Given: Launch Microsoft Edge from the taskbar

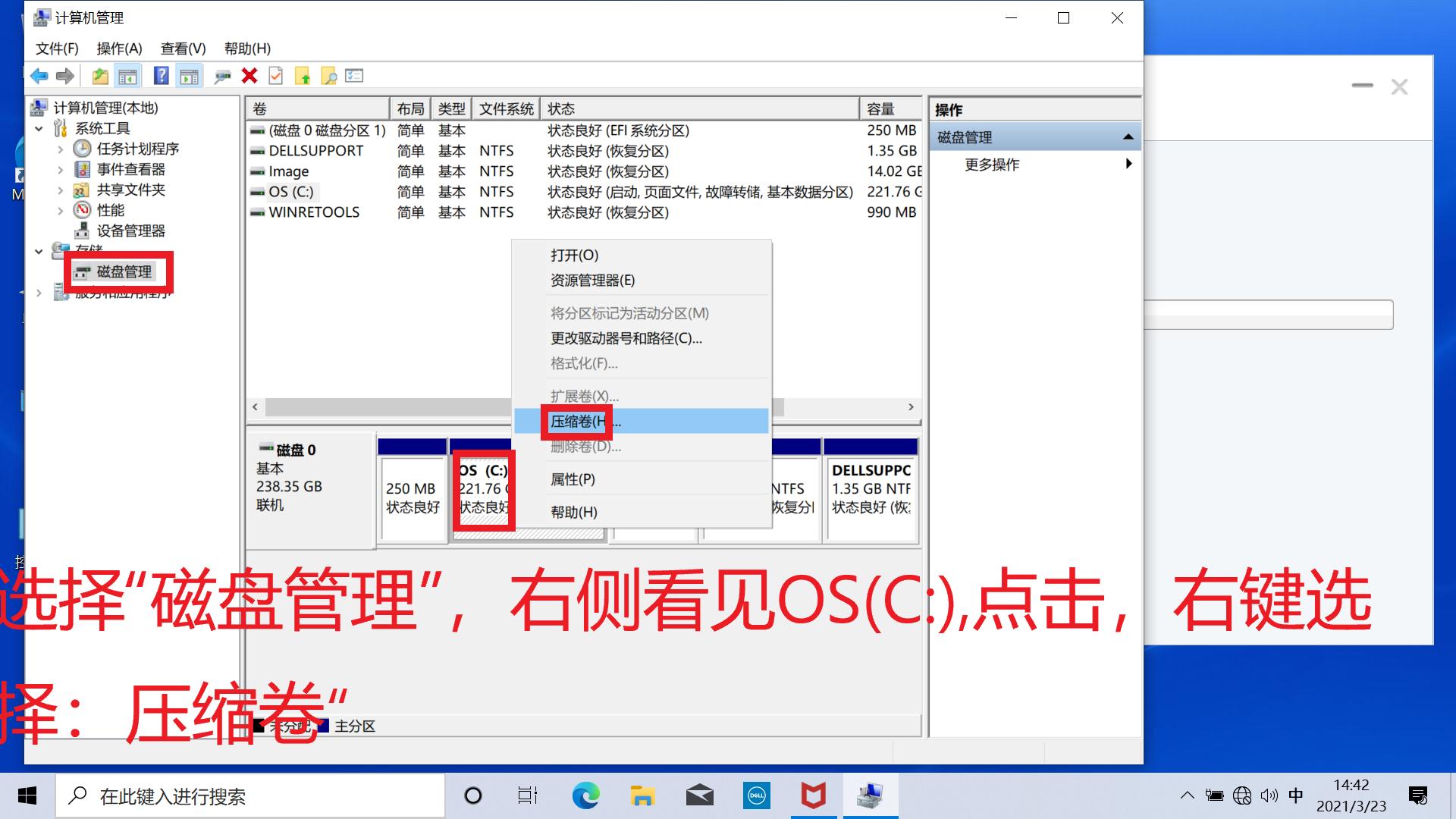Looking at the screenshot, I should (585, 795).
